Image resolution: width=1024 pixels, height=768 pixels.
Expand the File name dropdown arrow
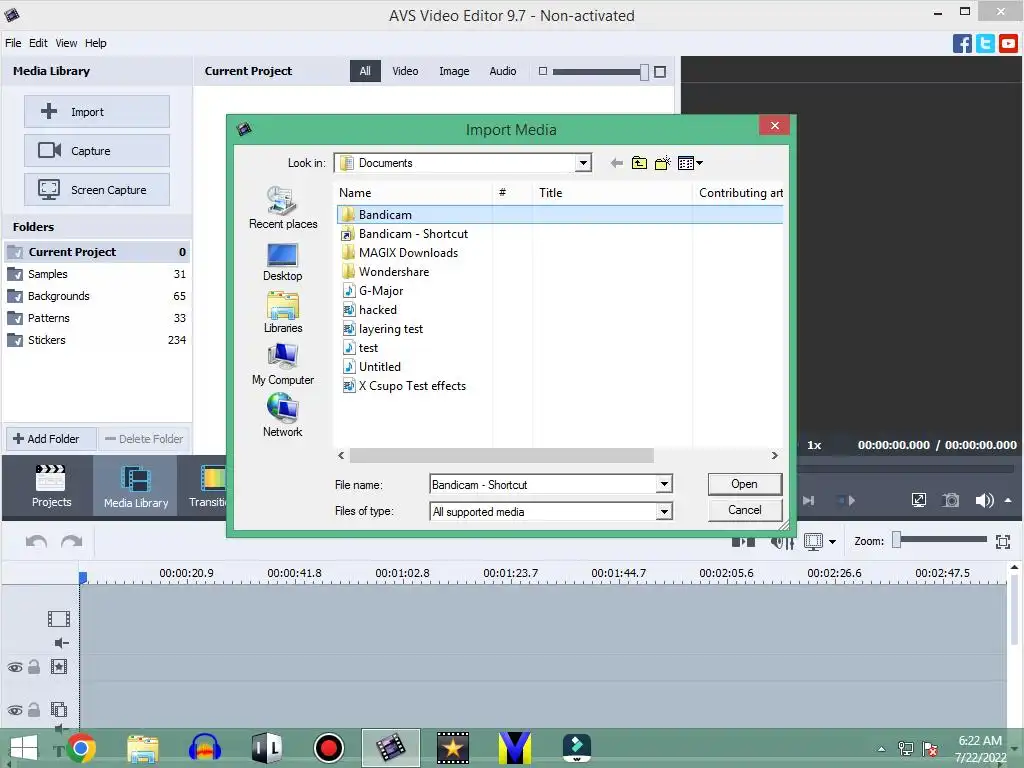tap(664, 484)
